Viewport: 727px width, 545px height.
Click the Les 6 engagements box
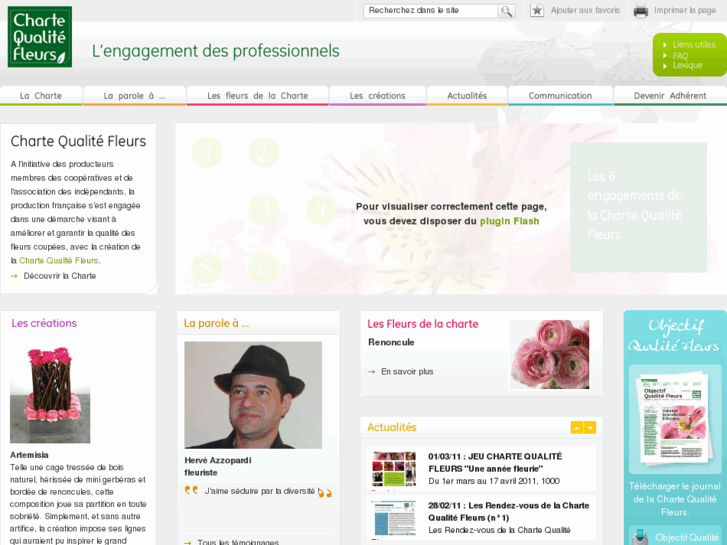coord(638,207)
